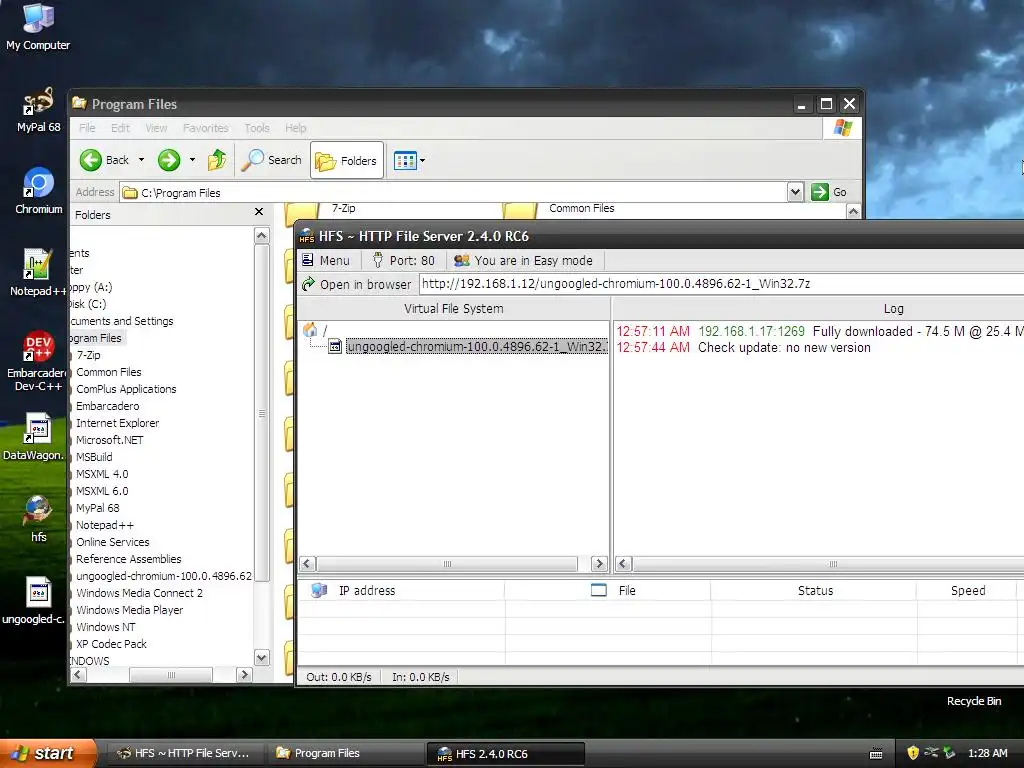Open the HFS Menu button
This screenshot has height=768, width=1024.
click(x=326, y=261)
